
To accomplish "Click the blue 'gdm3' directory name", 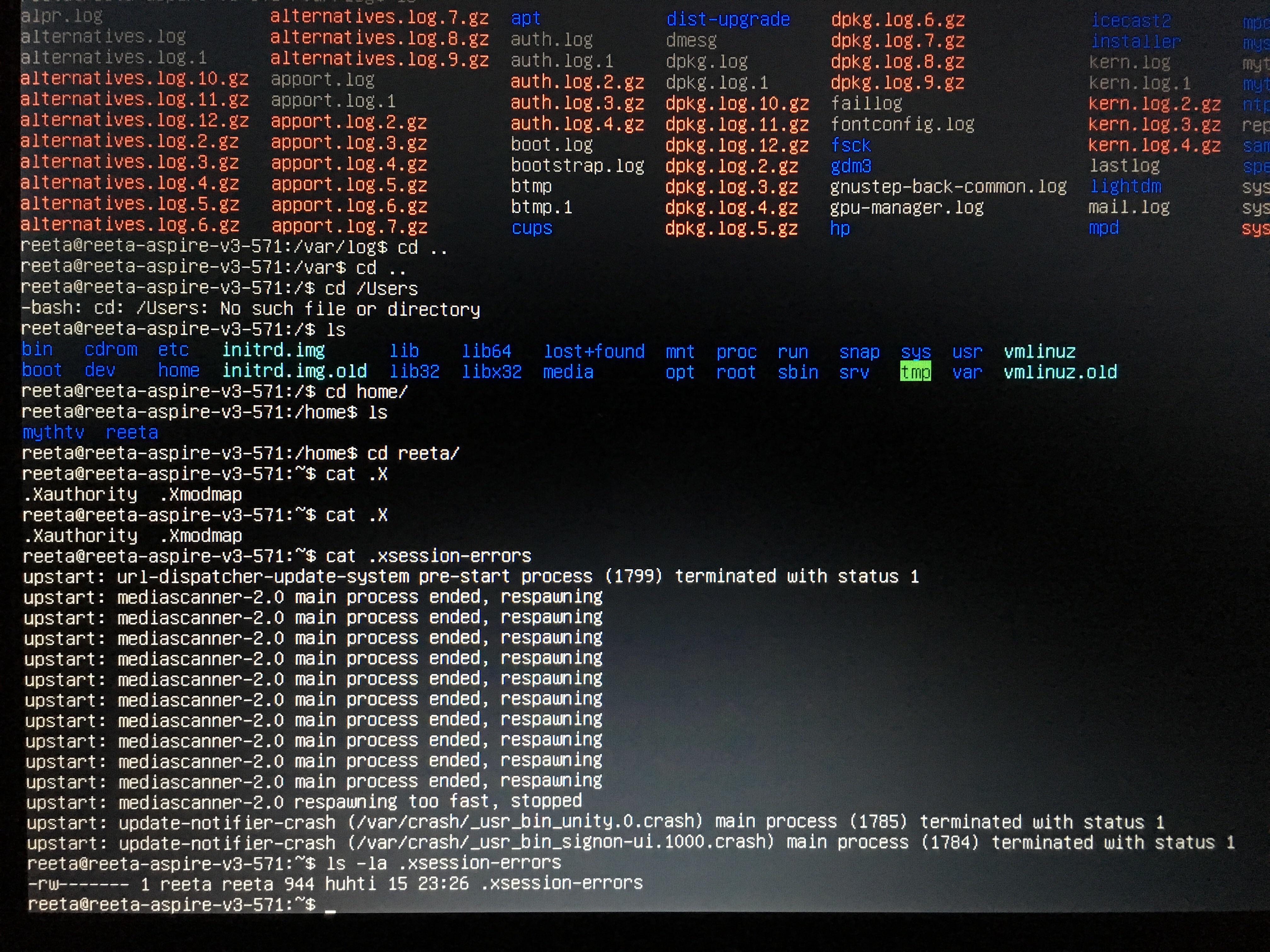I will (x=850, y=167).
